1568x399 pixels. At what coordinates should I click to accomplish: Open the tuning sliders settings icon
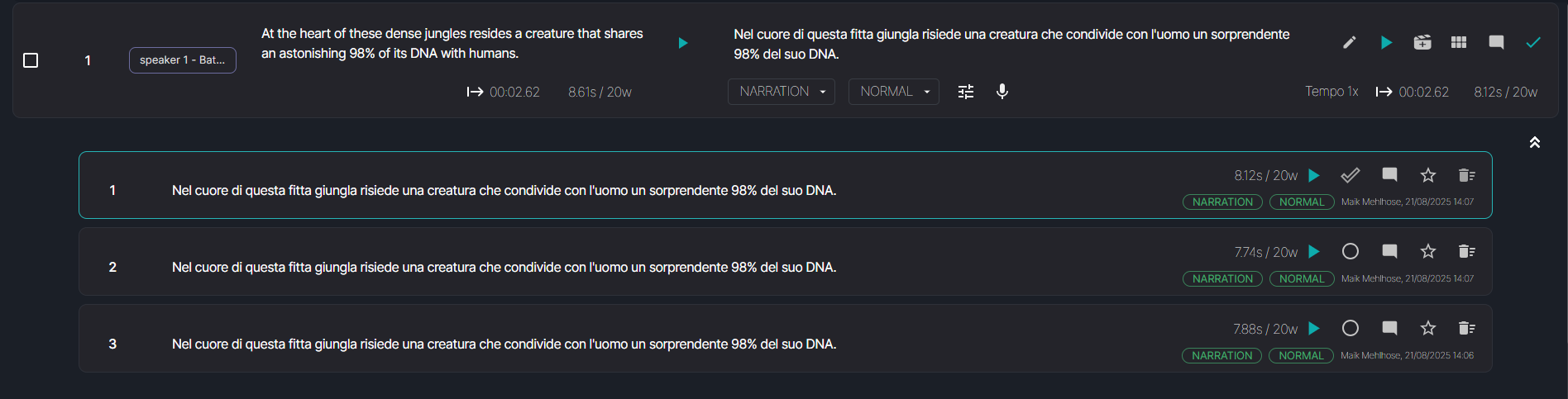pyautogui.click(x=966, y=92)
